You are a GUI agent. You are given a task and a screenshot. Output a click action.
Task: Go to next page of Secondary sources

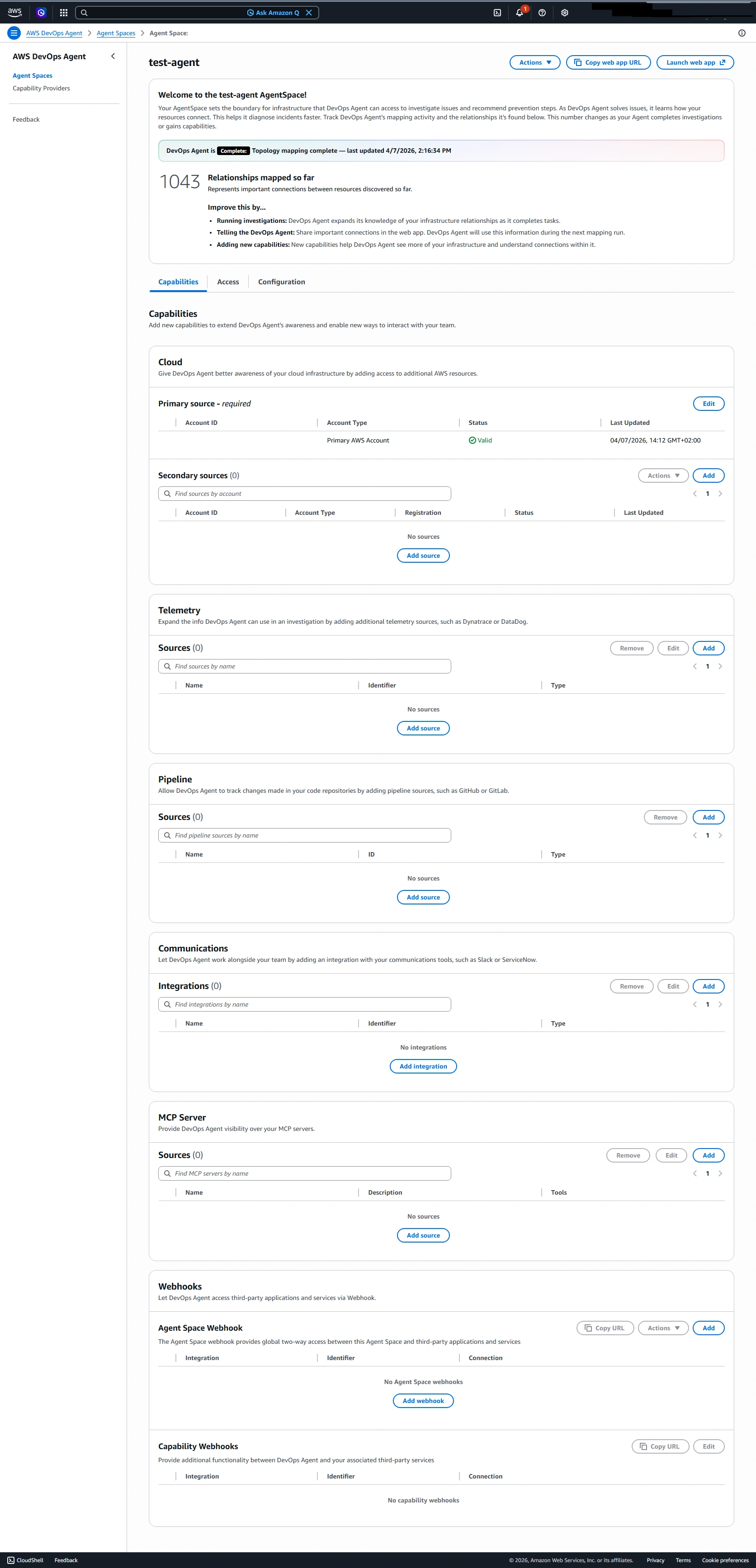pos(720,494)
